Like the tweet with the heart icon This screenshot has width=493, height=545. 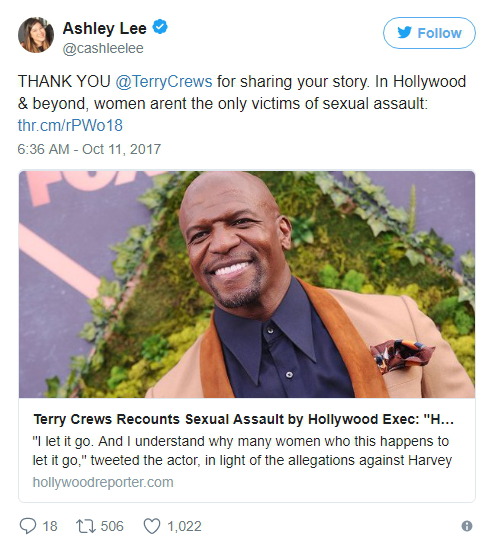(x=152, y=526)
